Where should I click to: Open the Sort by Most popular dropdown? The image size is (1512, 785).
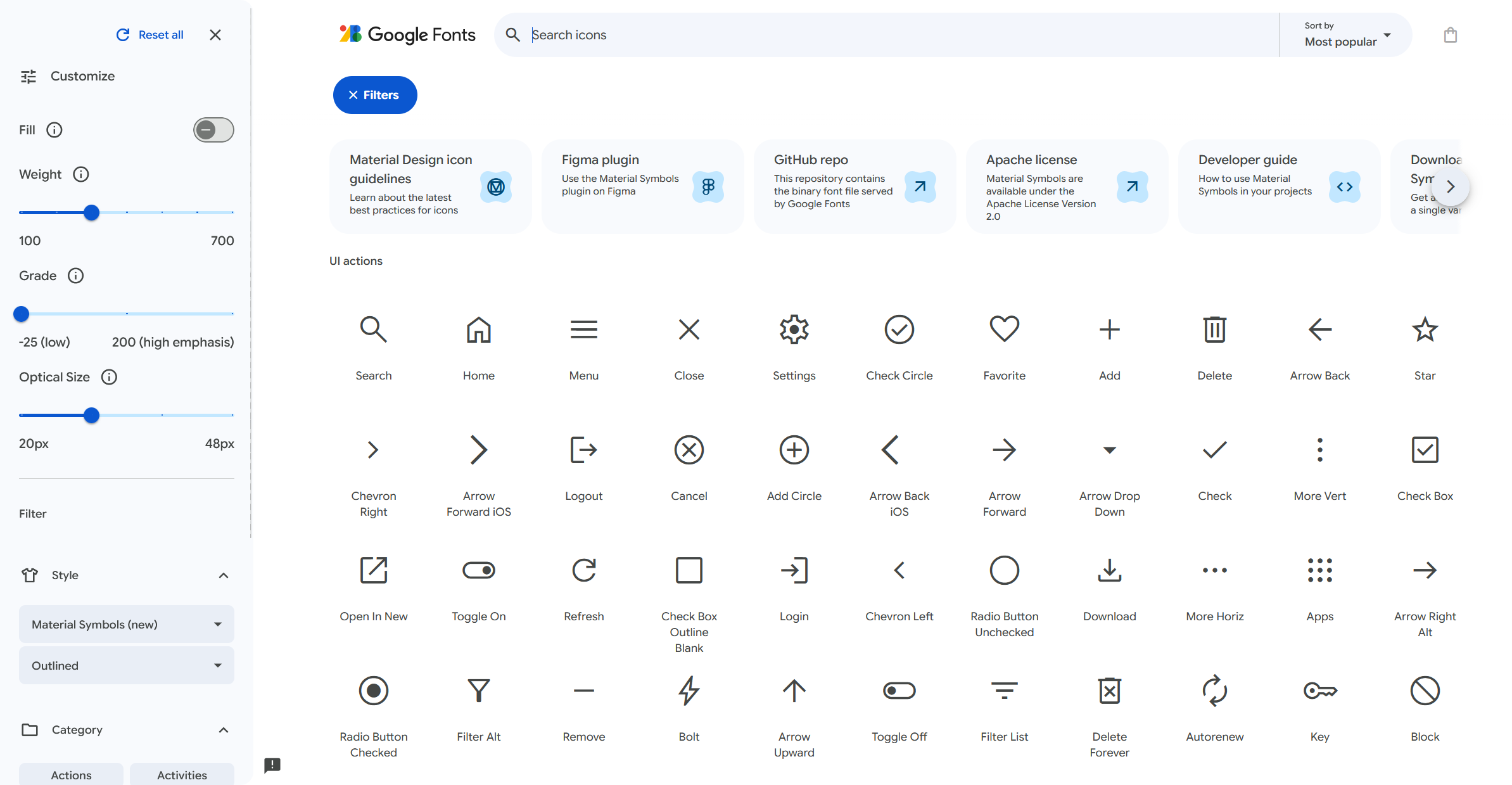pos(1347,35)
